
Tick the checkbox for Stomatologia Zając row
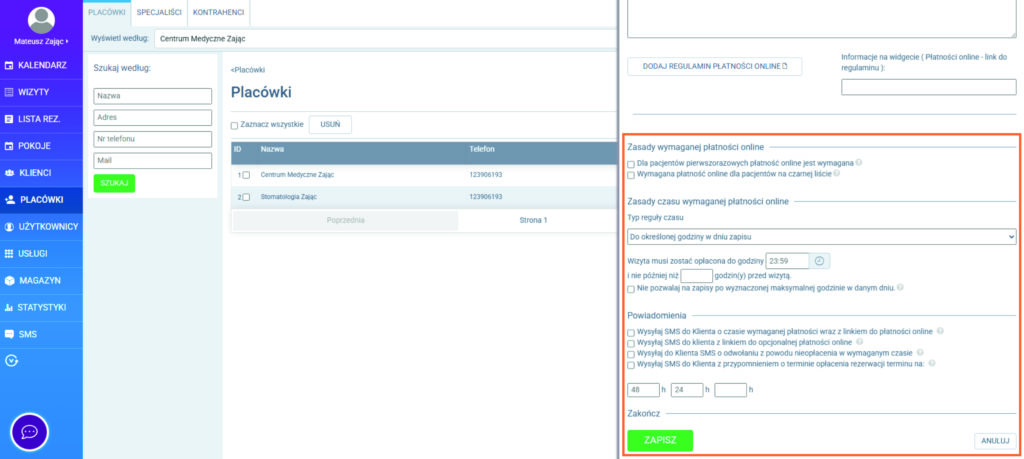[x=246, y=197]
